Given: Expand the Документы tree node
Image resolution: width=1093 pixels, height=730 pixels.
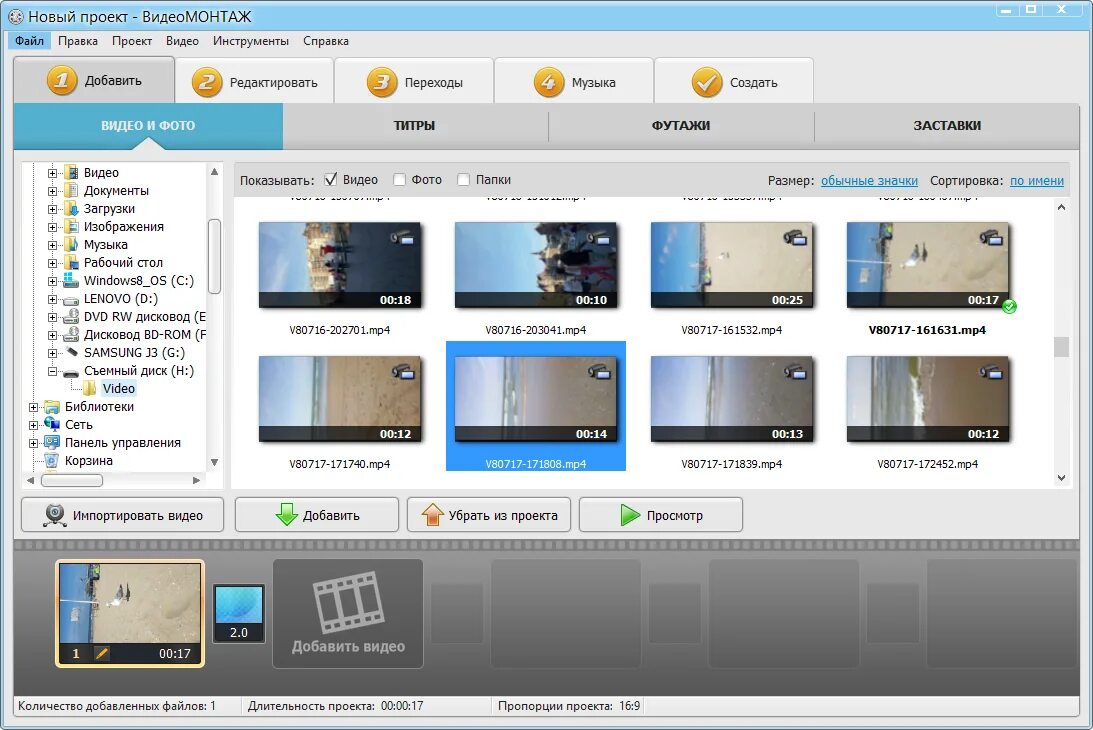Looking at the screenshot, I should (x=52, y=191).
